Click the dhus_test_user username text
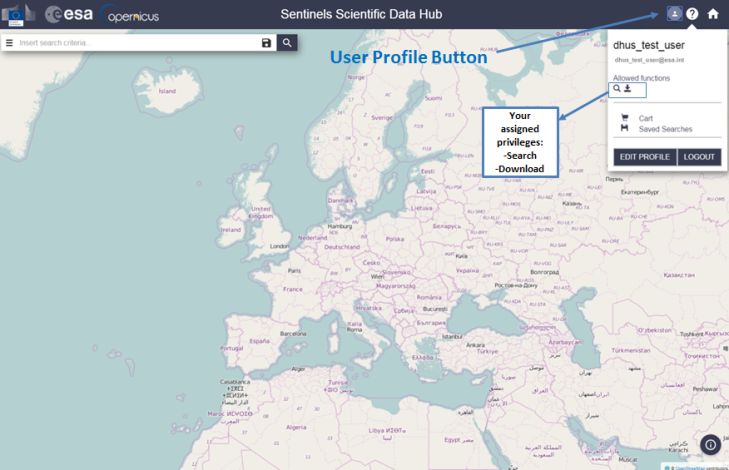 click(x=649, y=45)
